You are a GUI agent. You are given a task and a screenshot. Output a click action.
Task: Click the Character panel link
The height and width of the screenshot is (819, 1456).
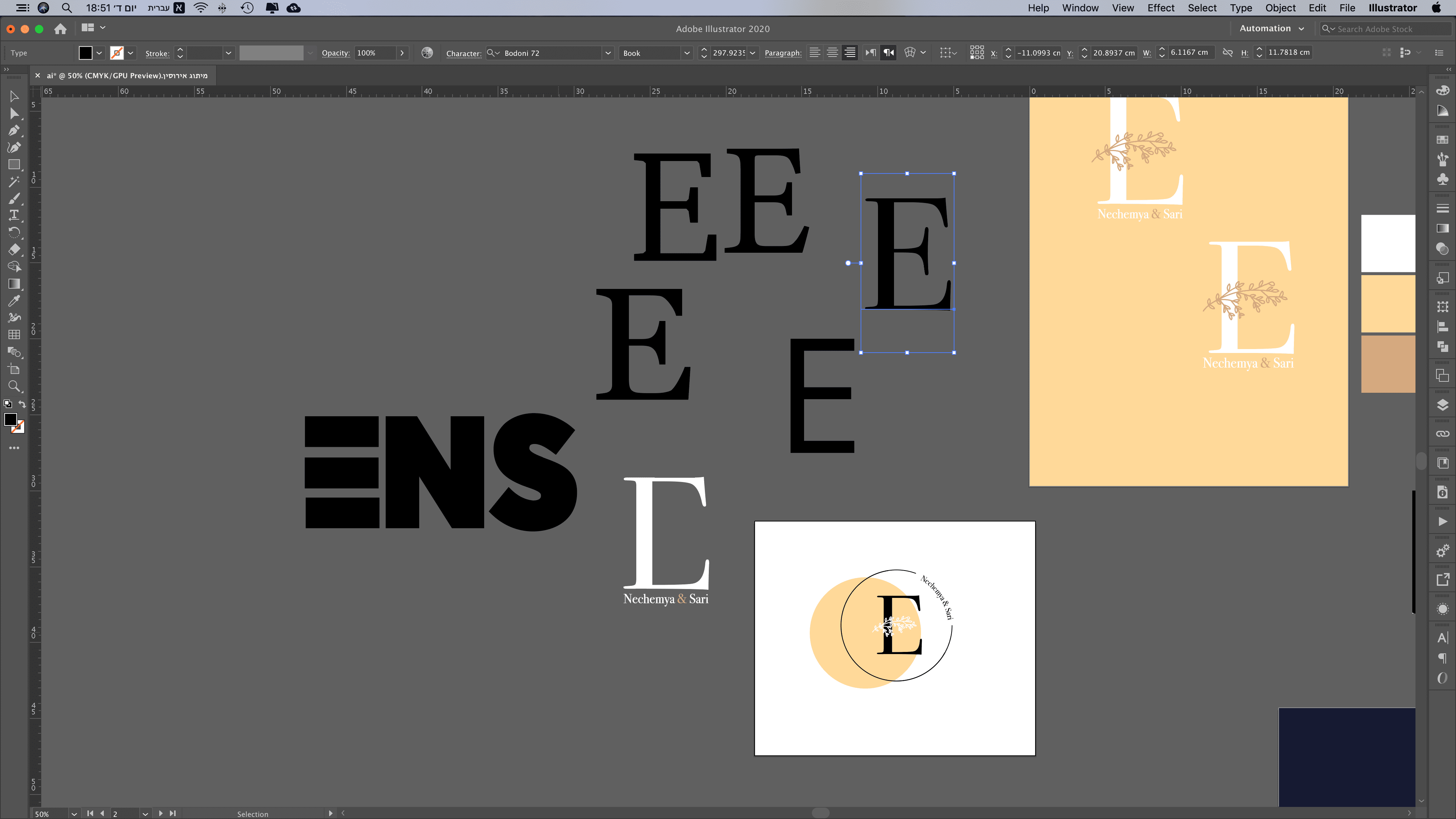coord(464,53)
